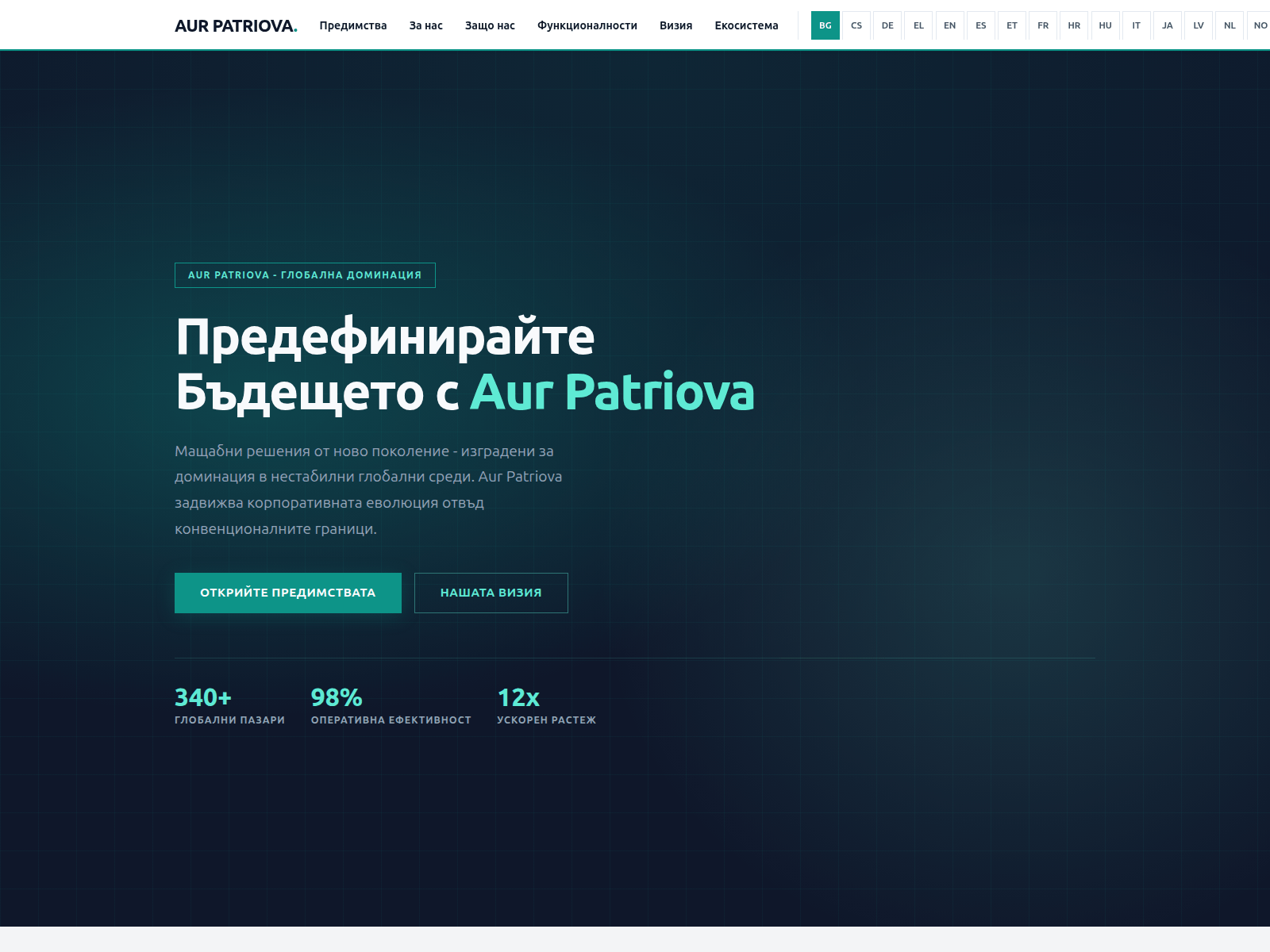The width and height of the screenshot is (1270, 952).
Task: Click the 98% statistic value
Action: pyautogui.click(x=337, y=697)
